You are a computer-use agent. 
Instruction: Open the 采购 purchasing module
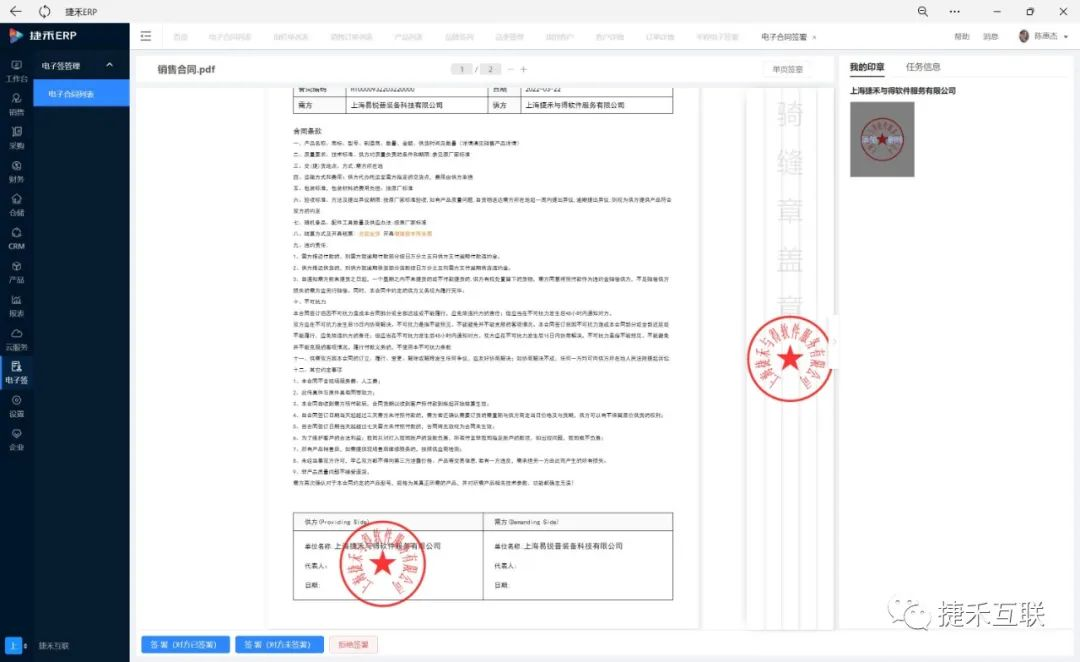click(x=17, y=138)
